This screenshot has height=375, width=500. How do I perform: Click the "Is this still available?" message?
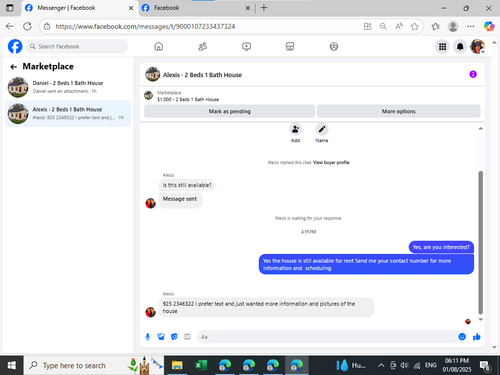click(x=187, y=185)
